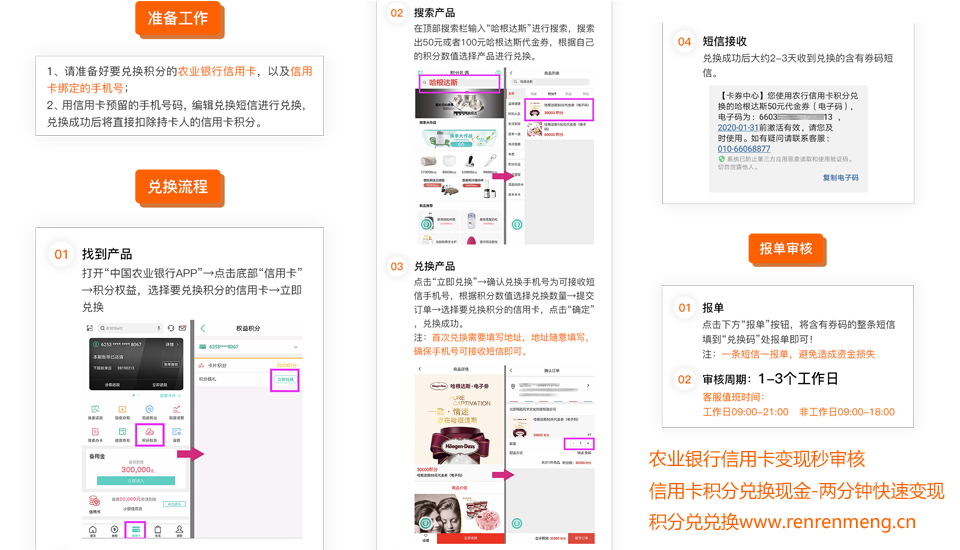Tap the towel product thumbnail in points mall
The image size is (960, 550).
click(429, 161)
